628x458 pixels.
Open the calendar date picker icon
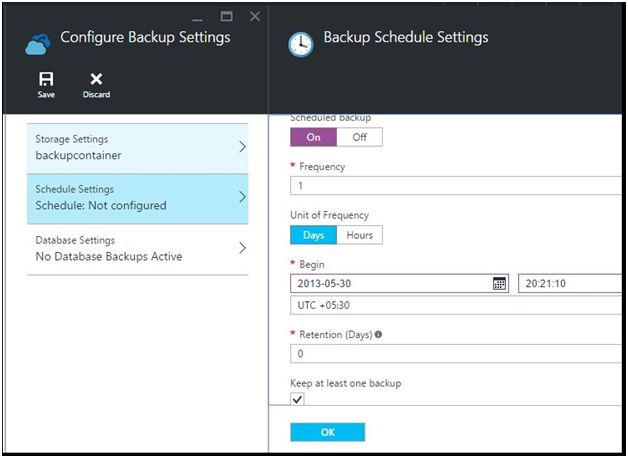(500, 284)
